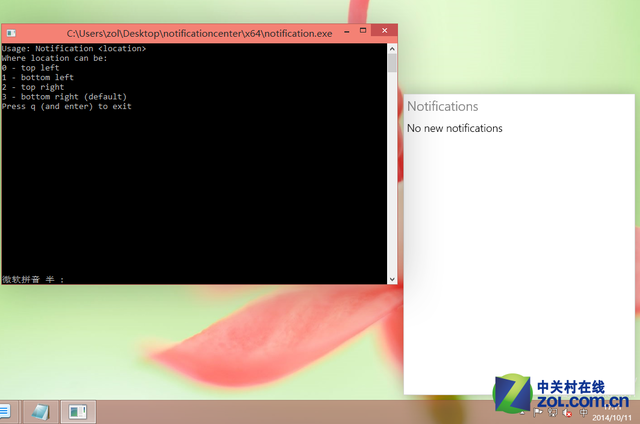Click the Microsoft Pinyin IME status line
Viewport: 640px width, 424px height.
(x=33, y=279)
